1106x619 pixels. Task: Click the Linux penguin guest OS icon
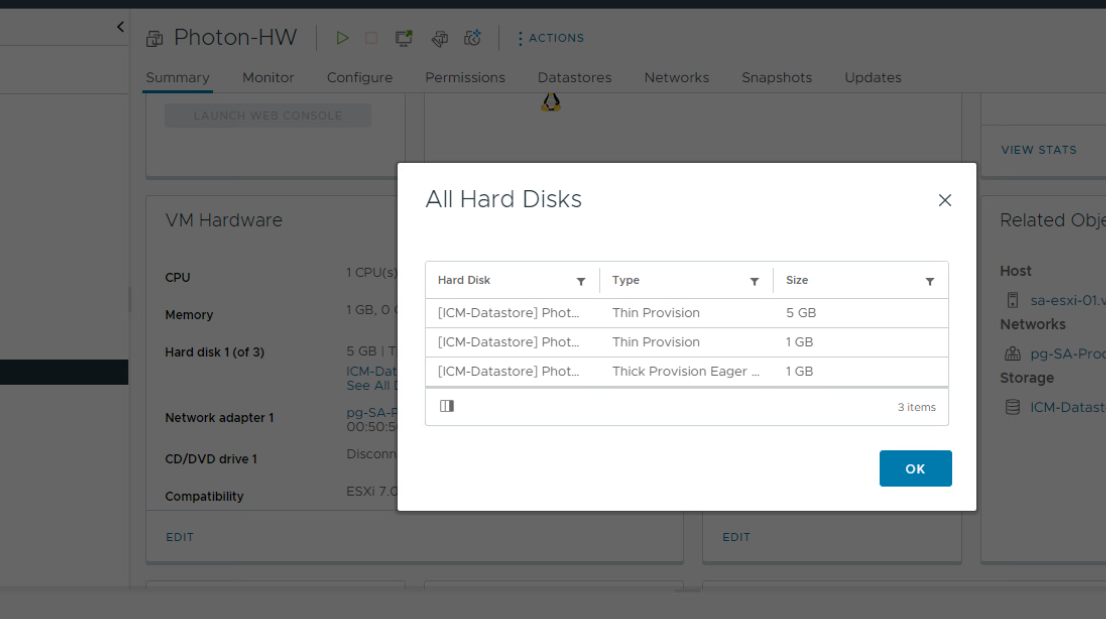[551, 103]
